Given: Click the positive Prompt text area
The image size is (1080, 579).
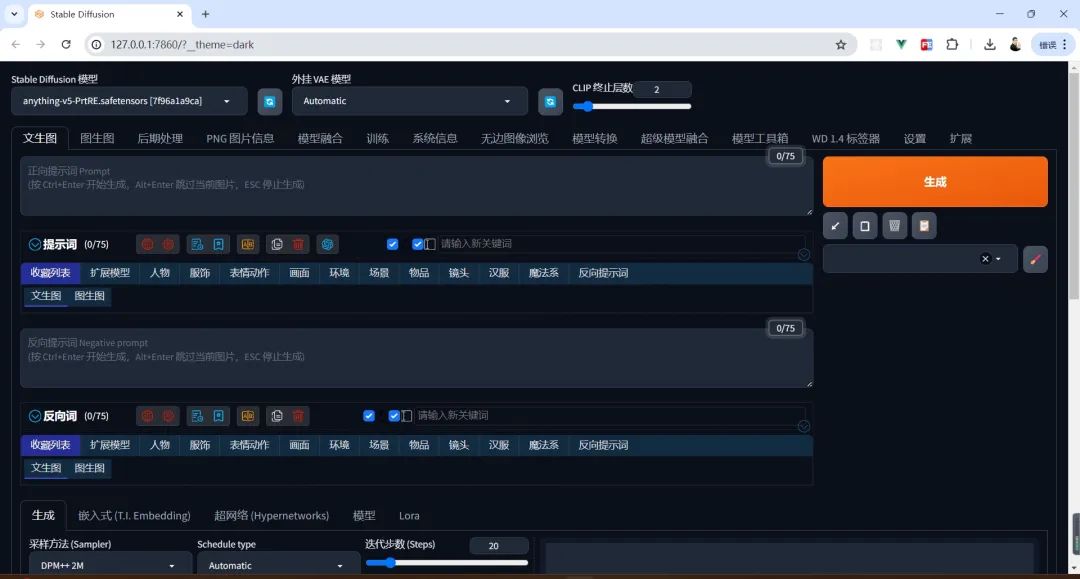Looking at the screenshot, I should [x=416, y=186].
